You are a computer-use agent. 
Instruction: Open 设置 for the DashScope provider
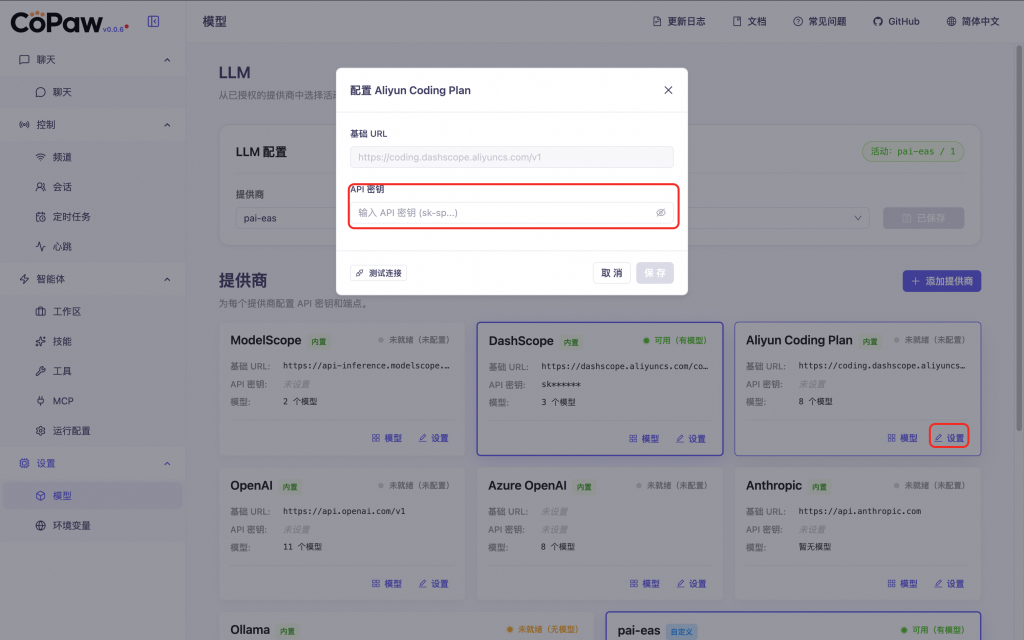click(690, 438)
